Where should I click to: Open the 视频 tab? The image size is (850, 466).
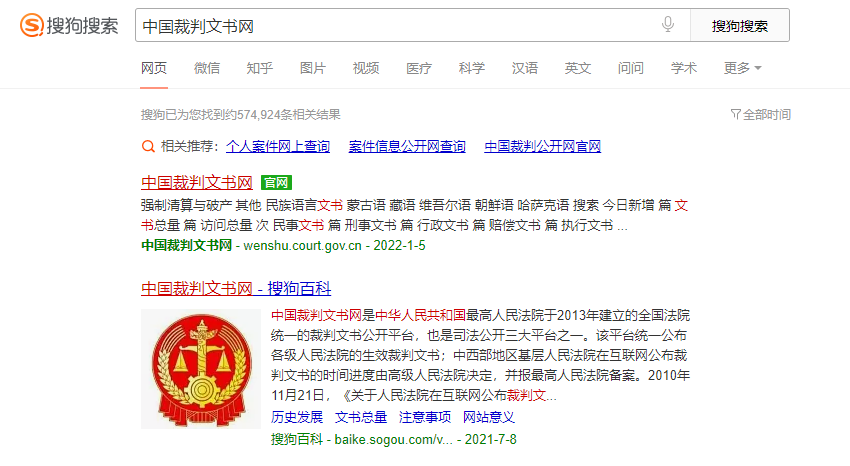[x=366, y=68]
